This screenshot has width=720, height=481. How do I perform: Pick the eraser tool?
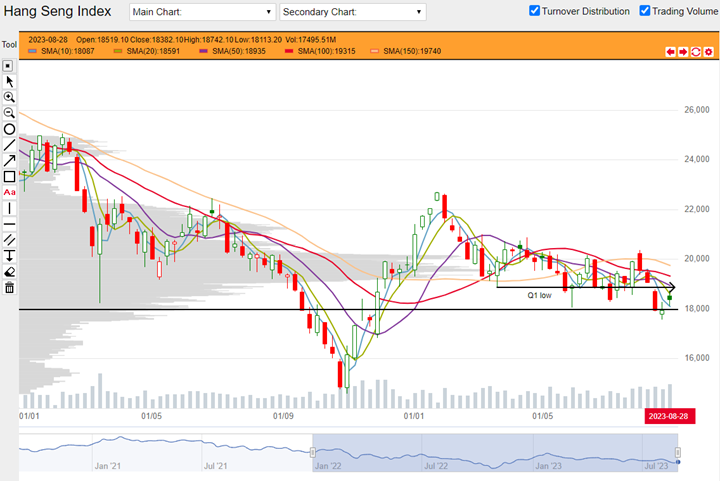(x=9, y=272)
